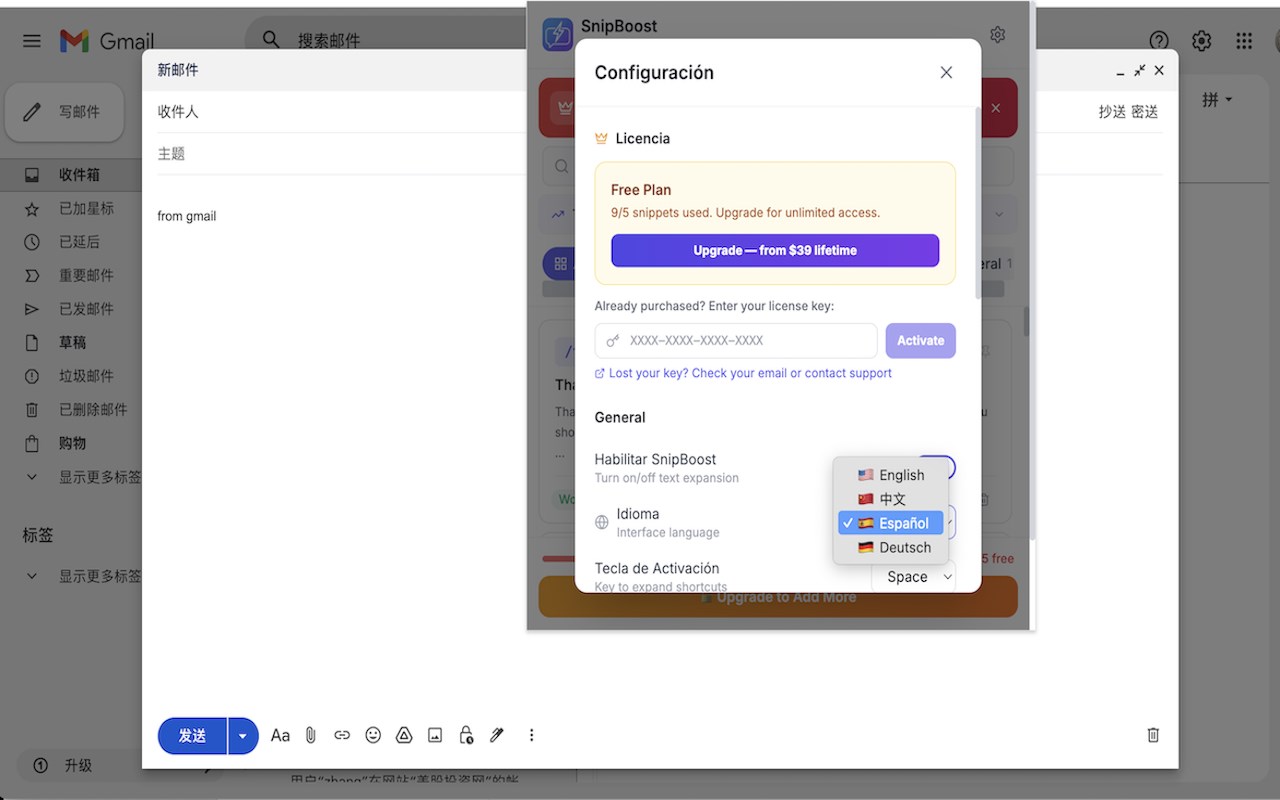The image size is (1280, 800).
Task: Open more options in compose toolbar
Action: (531, 735)
